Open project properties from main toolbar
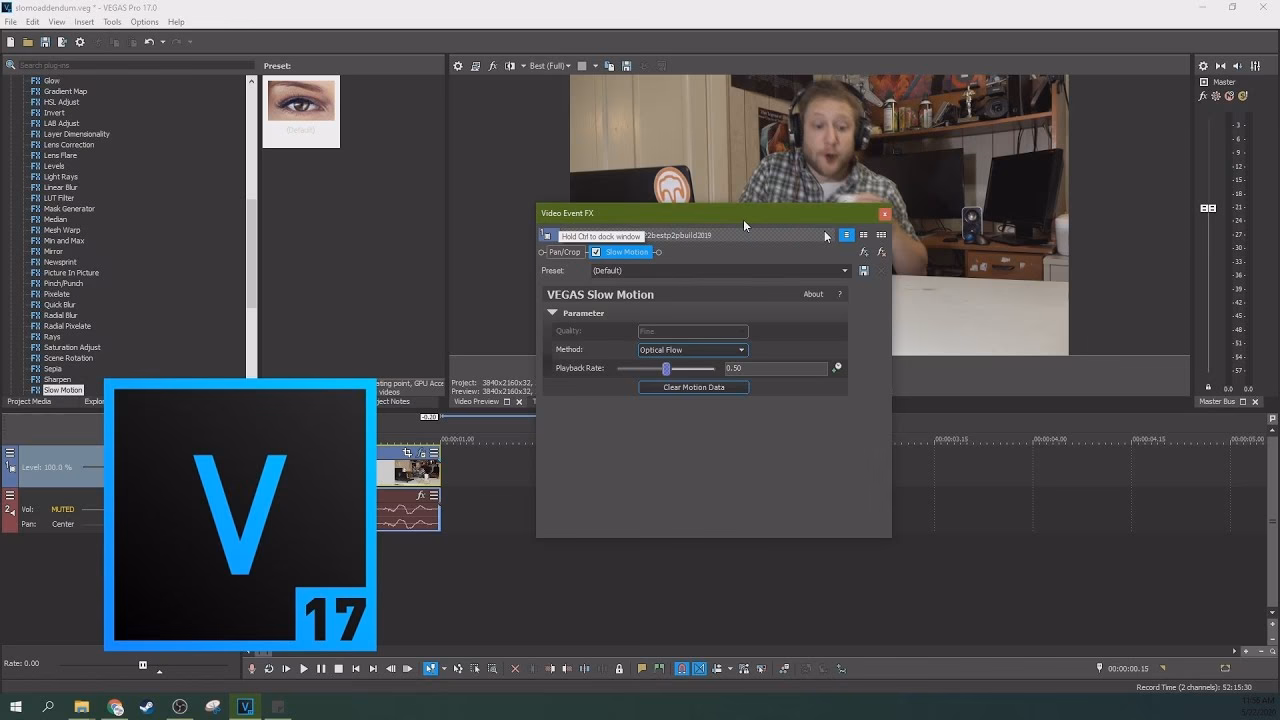Screen dimensions: 1280x720 click(x=80, y=42)
